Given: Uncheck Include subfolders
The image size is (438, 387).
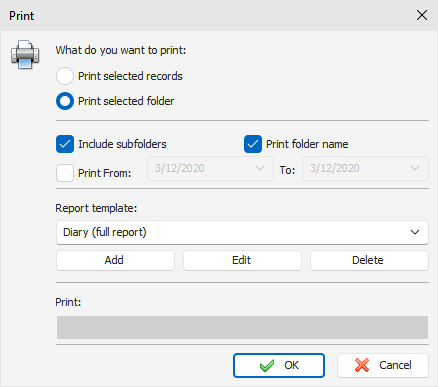Looking at the screenshot, I should (65, 144).
